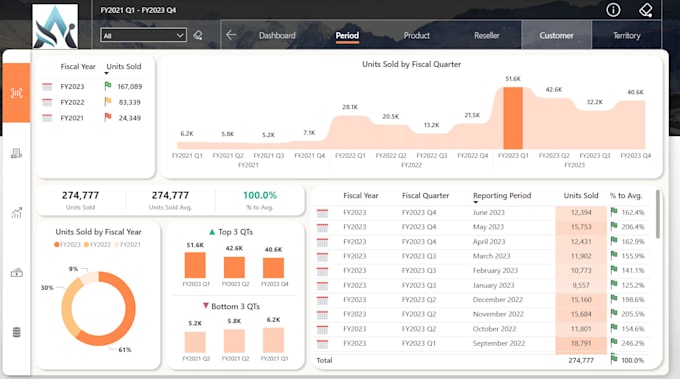Click FY2021 Q1 - FY2023 Q4 header text
The image size is (680, 379).
coord(138,10)
